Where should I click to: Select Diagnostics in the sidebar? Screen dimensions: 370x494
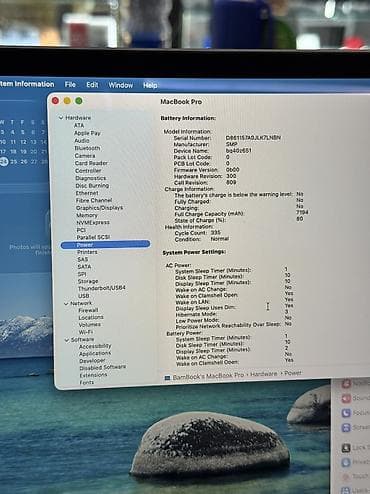91,178
